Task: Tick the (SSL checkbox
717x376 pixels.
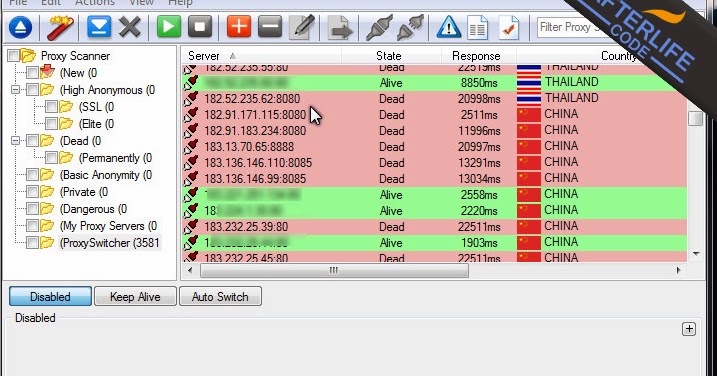Action: click(51, 107)
